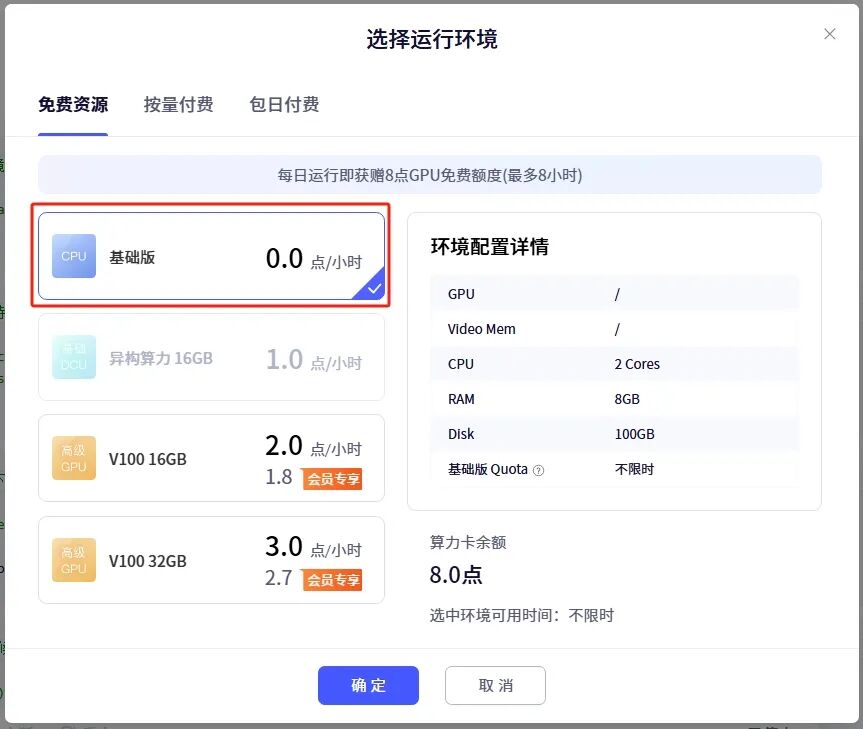Click the selected checkmark on 基础版 card
Viewport: 863px width, 729px height.
[373, 288]
